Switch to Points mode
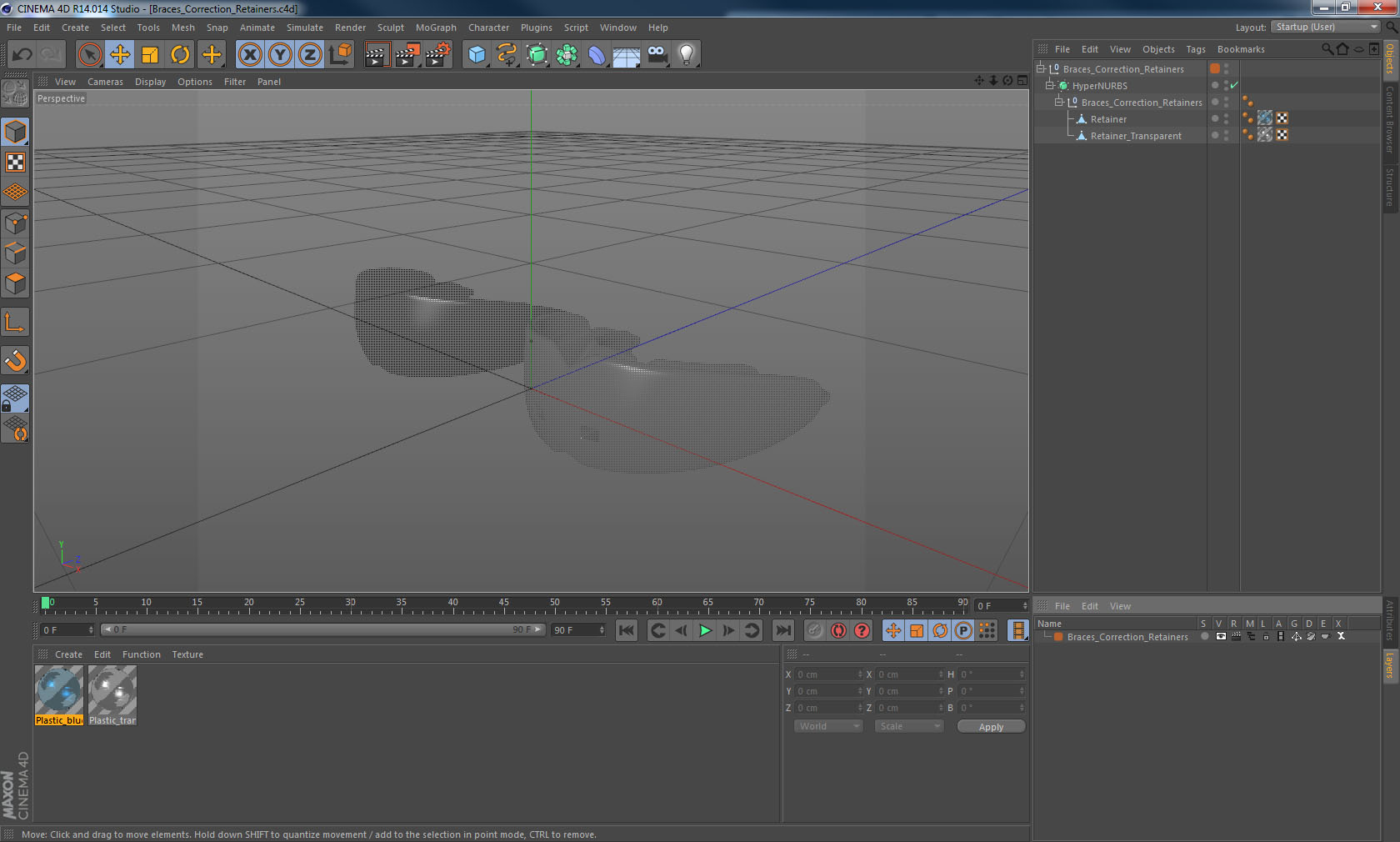Image resolution: width=1400 pixels, height=842 pixels. [x=15, y=223]
